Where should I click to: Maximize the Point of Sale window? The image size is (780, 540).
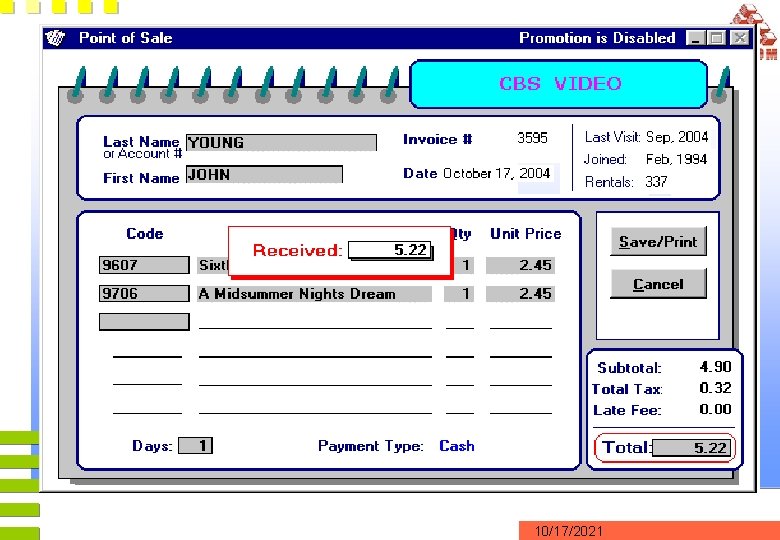click(716, 38)
